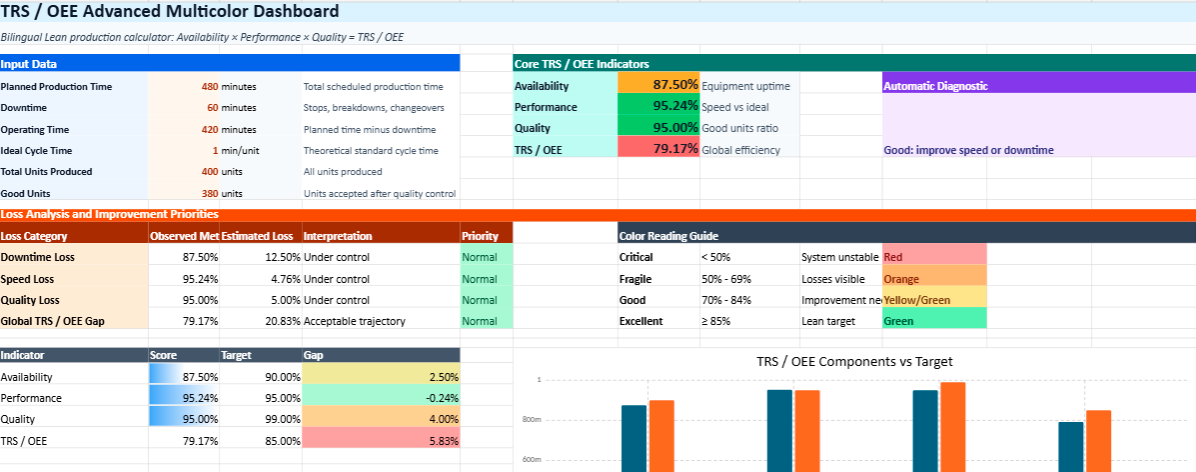
Task: Select the TRS / OEE gap cell 5.83%
Action: [x=380, y=440]
